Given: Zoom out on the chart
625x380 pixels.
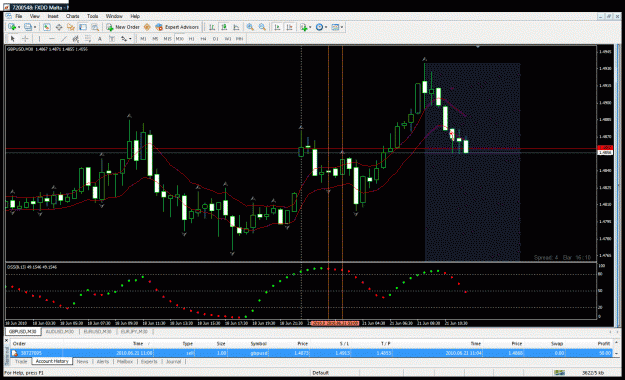Looking at the screenshot, I should pyautogui.click(x=262, y=27).
